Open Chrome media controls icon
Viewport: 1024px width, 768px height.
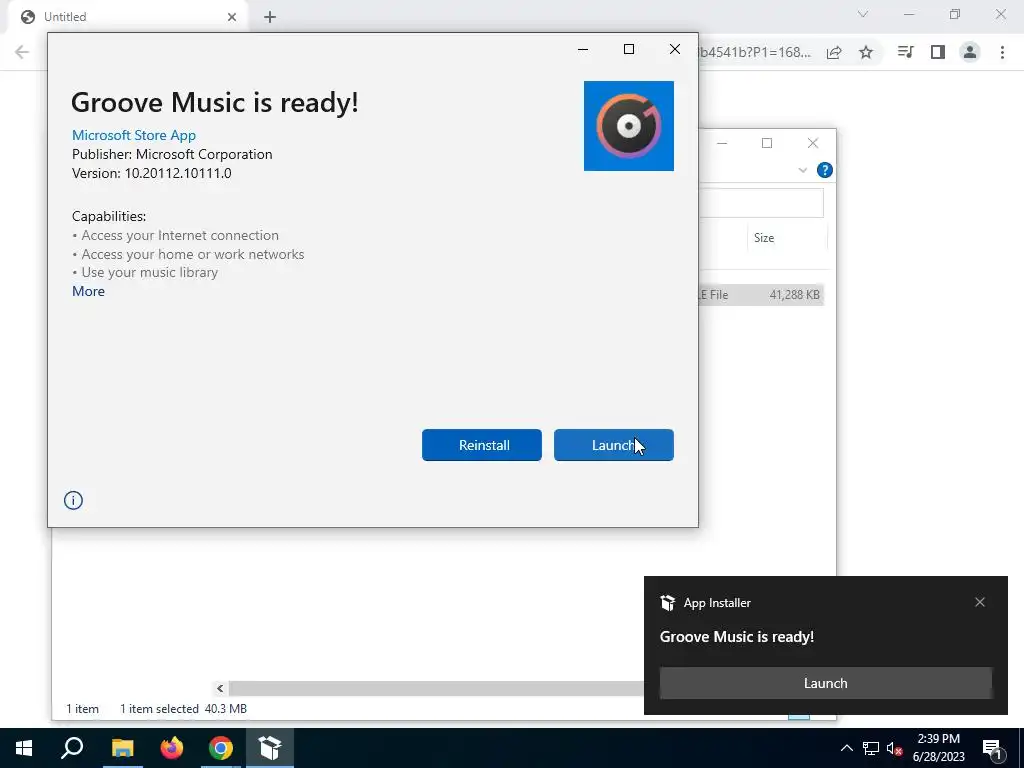point(906,52)
